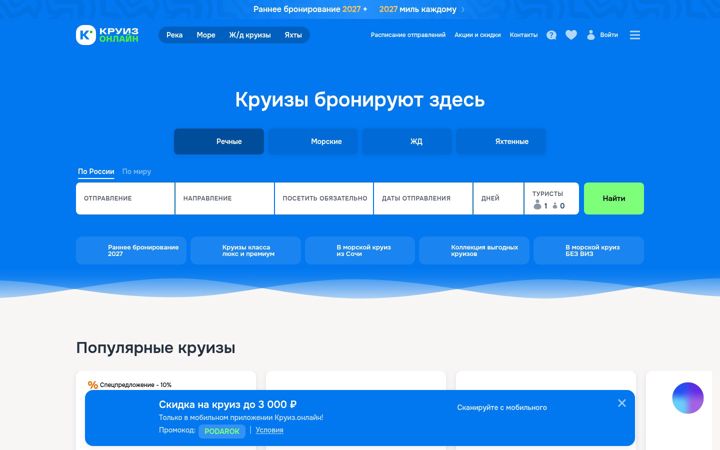The width and height of the screenshot is (720, 450).
Task: Open the Направление dropdown field
Action: (x=225, y=198)
